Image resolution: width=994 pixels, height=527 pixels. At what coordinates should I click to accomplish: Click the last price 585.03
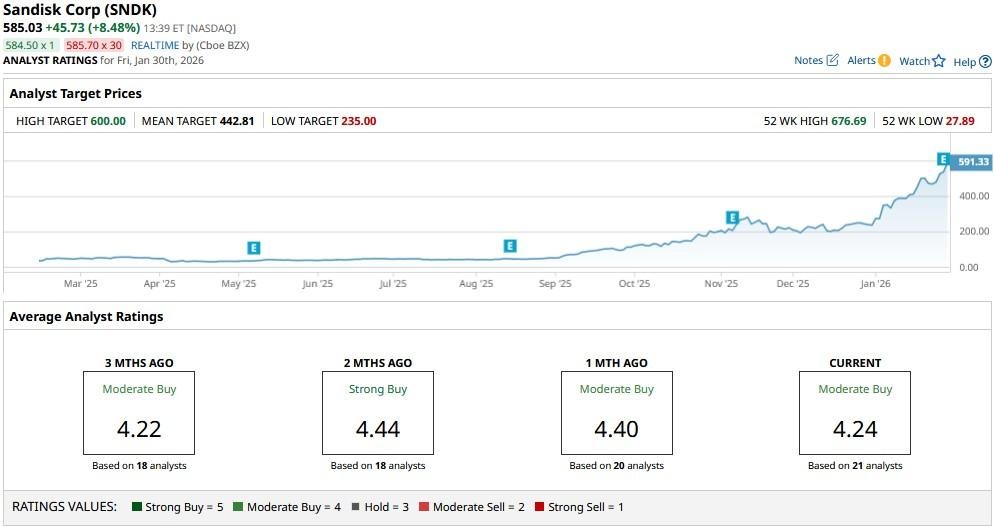click(23, 28)
